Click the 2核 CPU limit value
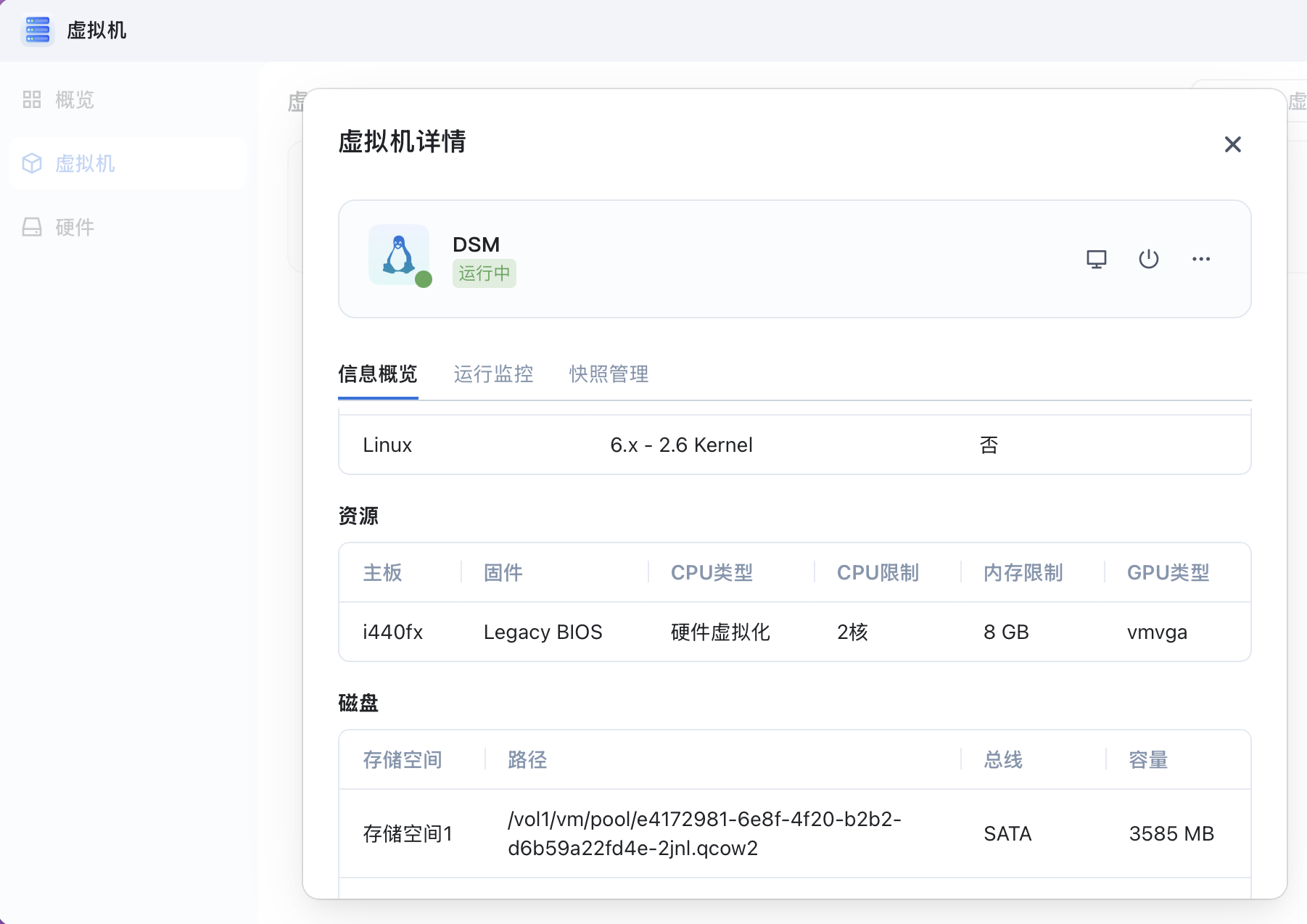 (852, 632)
